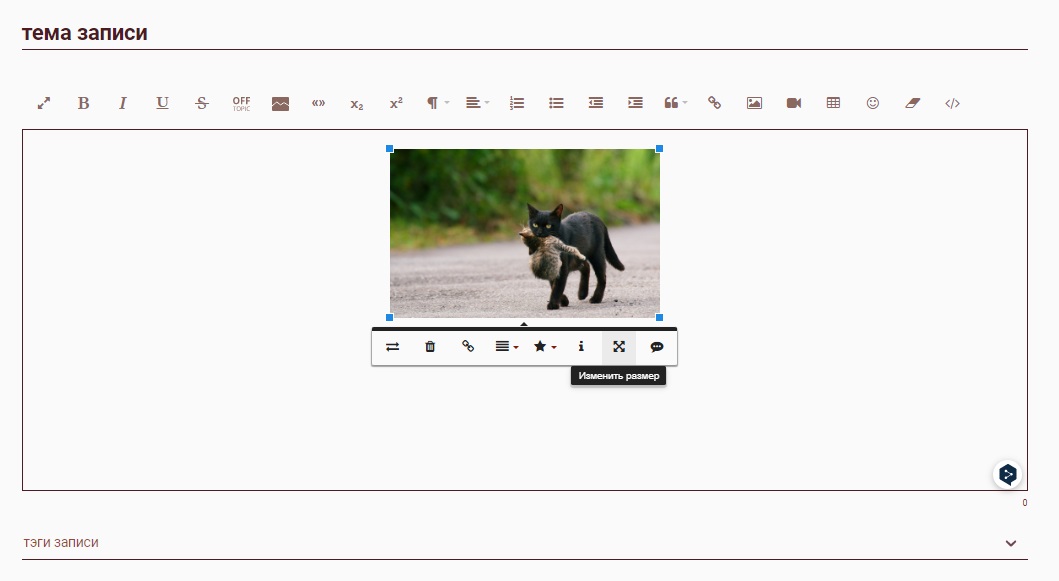Insert table from toolbar
1059x581 pixels.
click(x=833, y=103)
